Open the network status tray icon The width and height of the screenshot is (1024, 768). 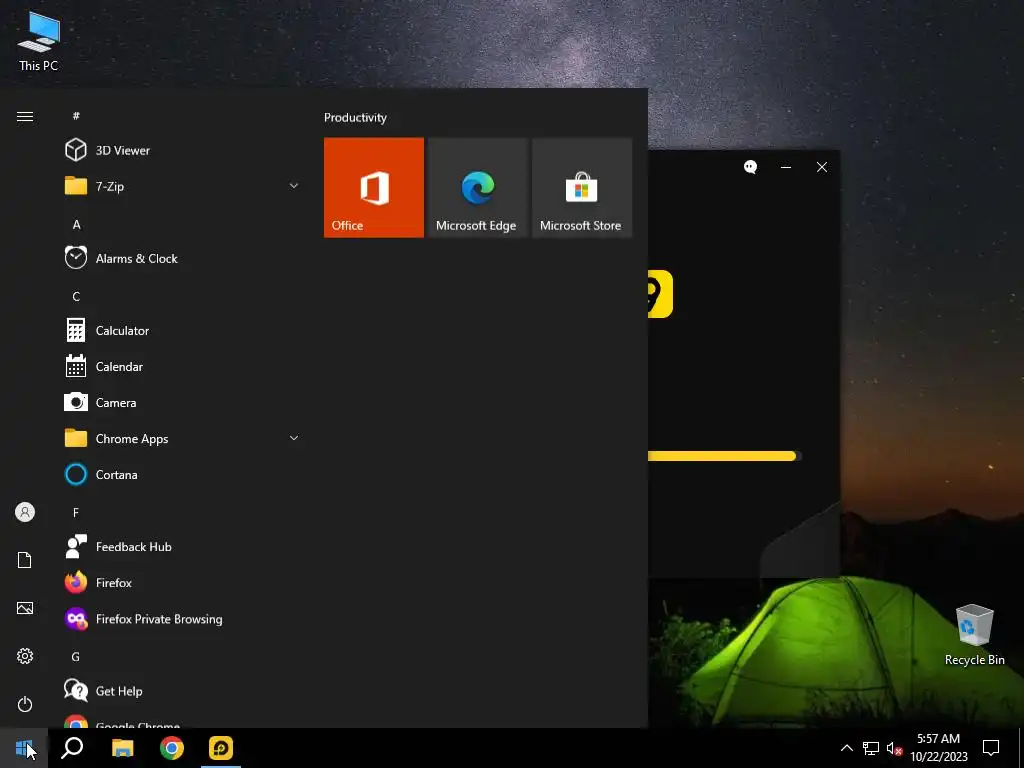(871, 748)
